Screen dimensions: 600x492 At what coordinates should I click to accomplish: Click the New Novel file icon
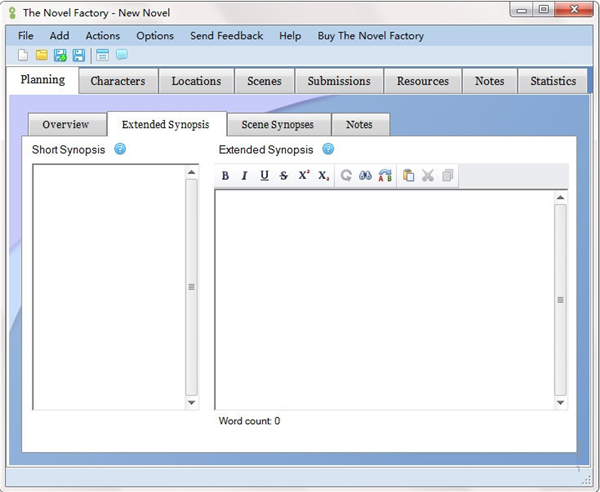click(x=23, y=55)
